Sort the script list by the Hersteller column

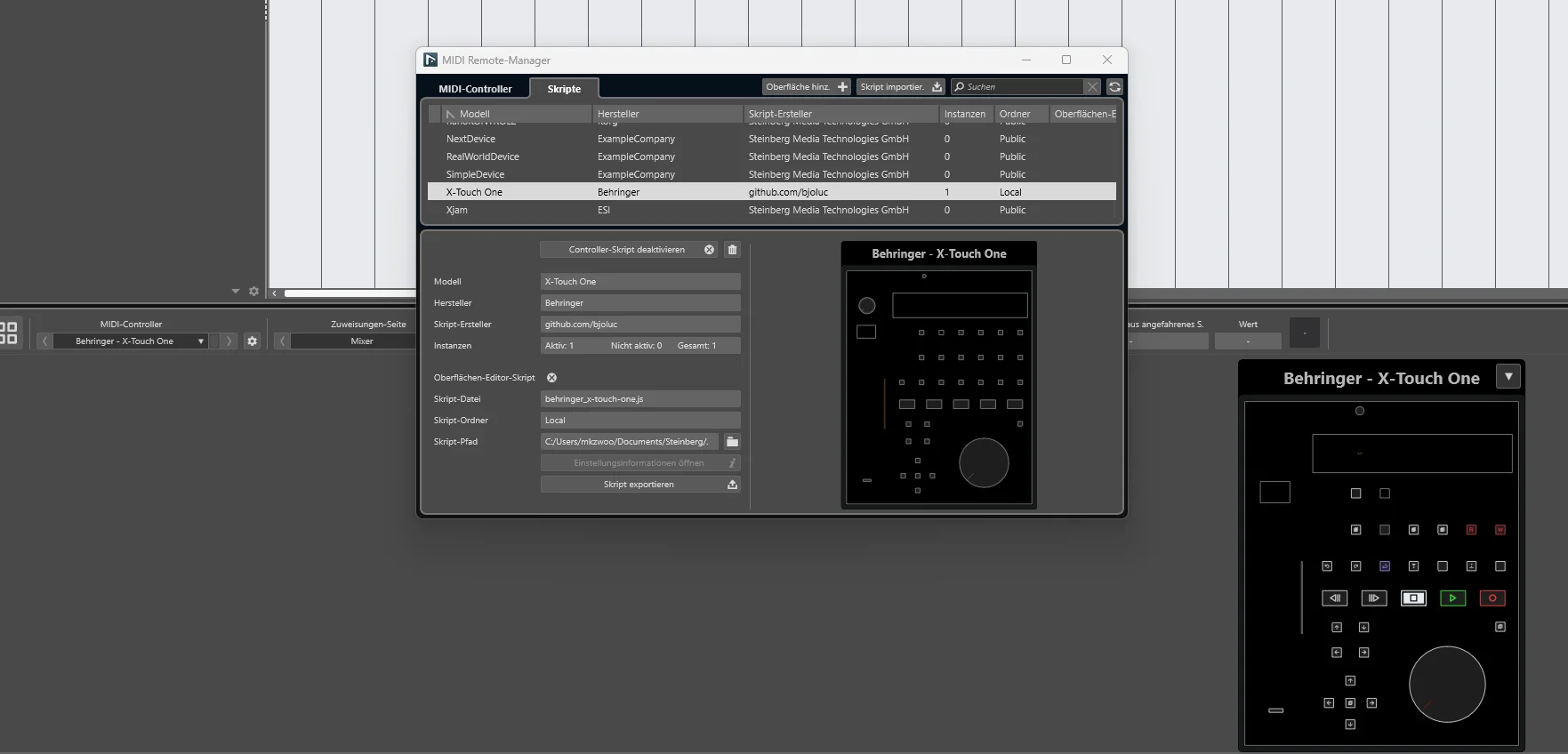click(x=667, y=114)
